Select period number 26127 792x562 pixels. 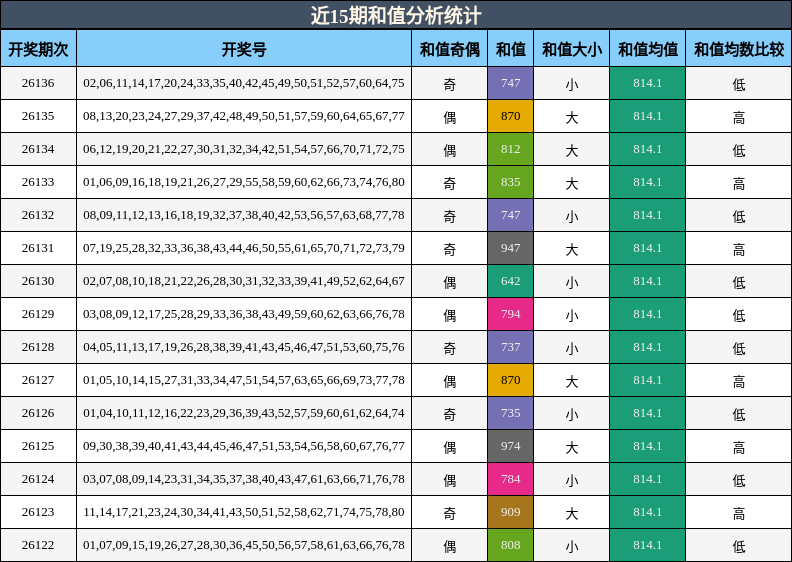[38, 380]
